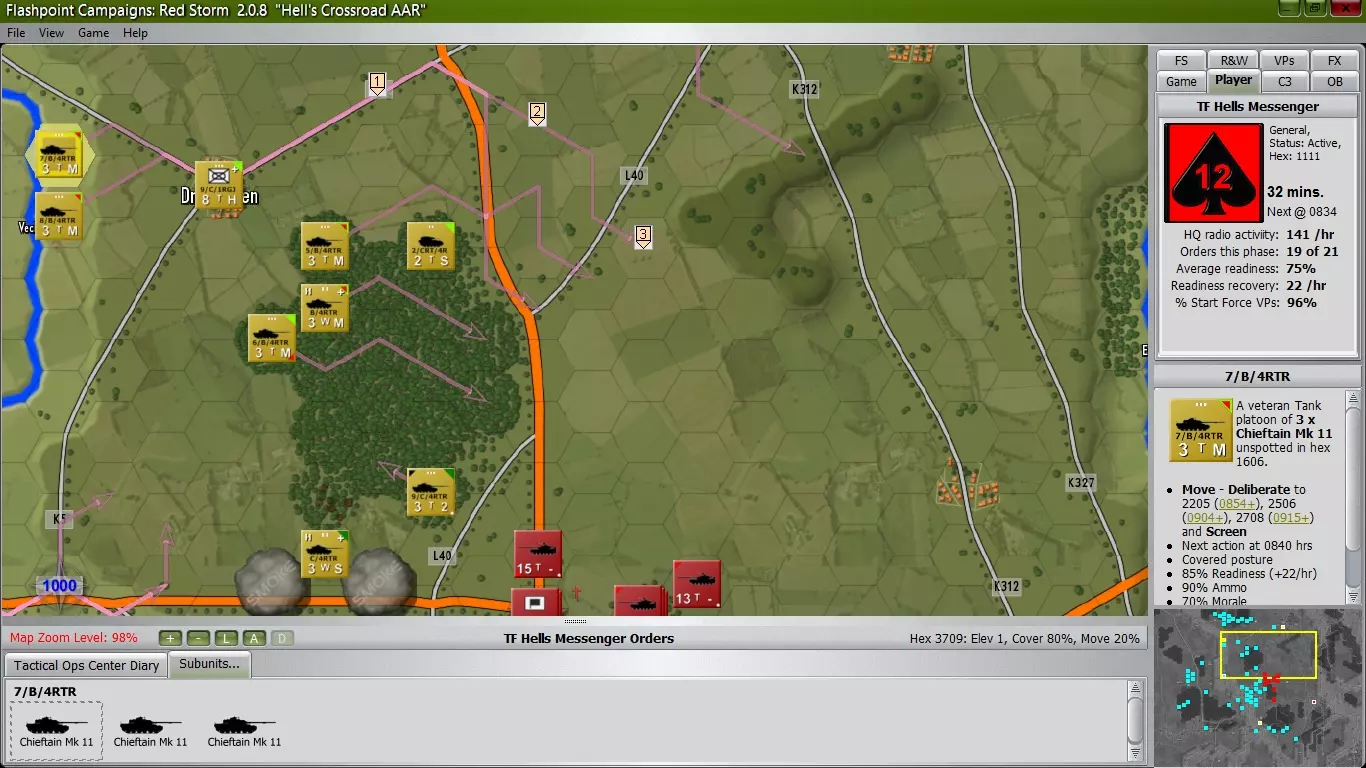The image size is (1366, 768).
Task: Open the FX tab
Action: (1335, 61)
